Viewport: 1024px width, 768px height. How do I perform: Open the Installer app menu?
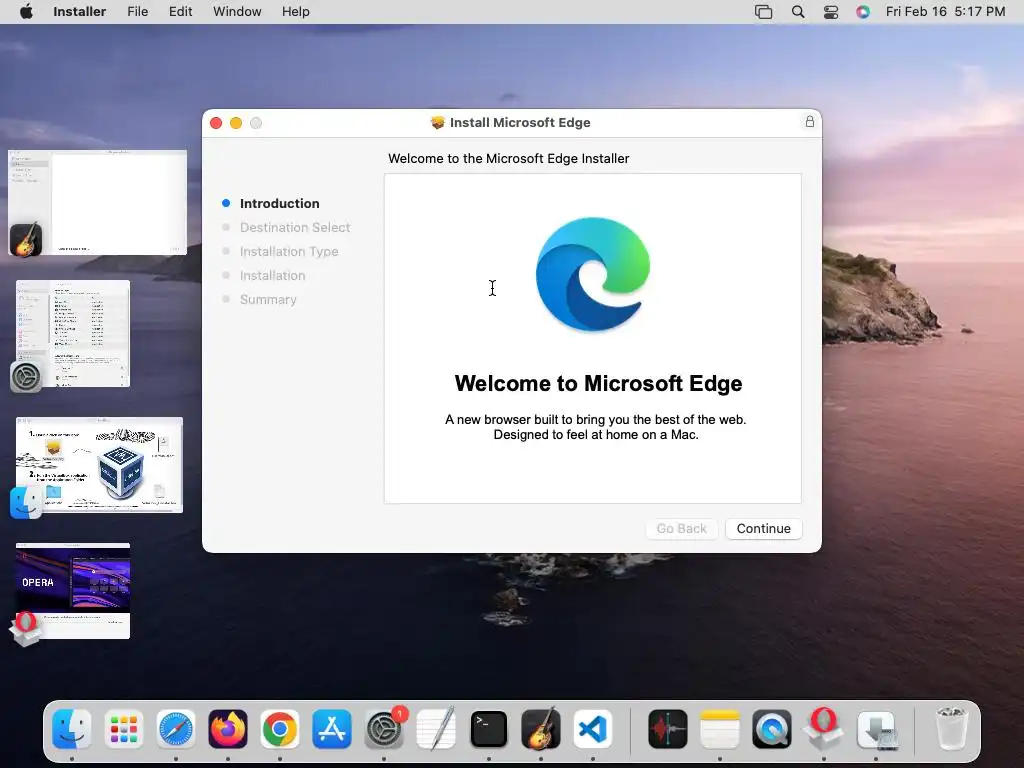pyautogui.click(x=79, y=12)
